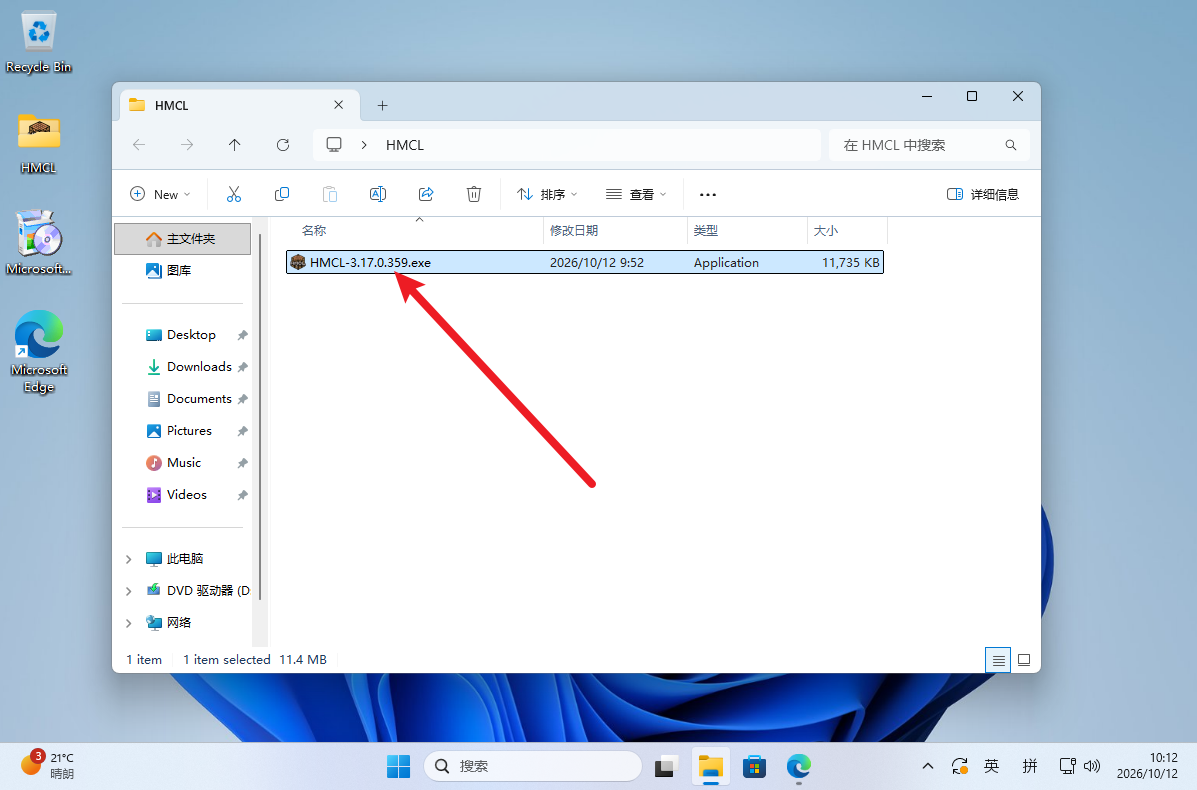Viewport: 1197px width, 790px height.
Task: Open volume control in system tray
Action: click(x=1092, y=766)
